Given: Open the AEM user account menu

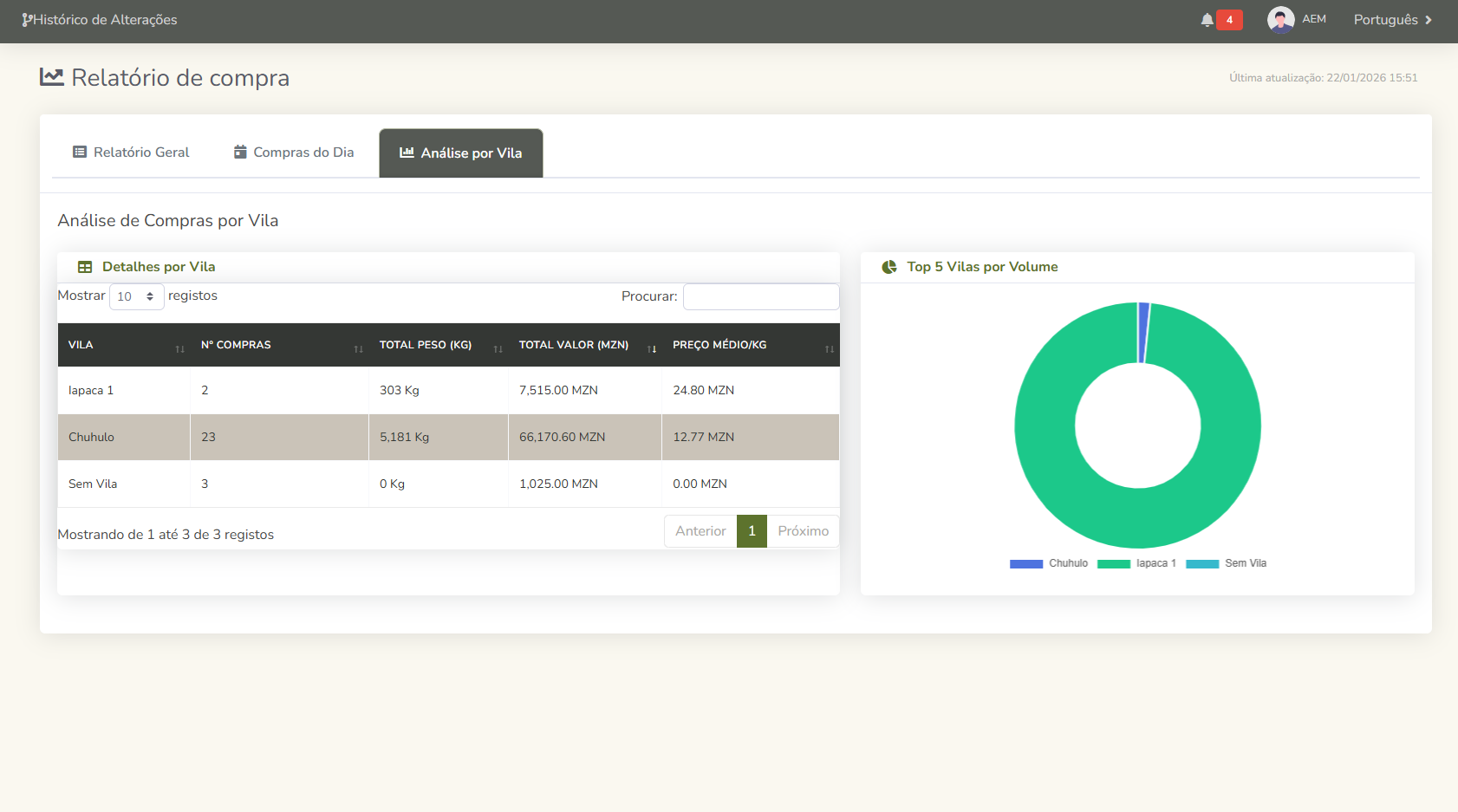Looking at the screenshot, I should 1313,19.
